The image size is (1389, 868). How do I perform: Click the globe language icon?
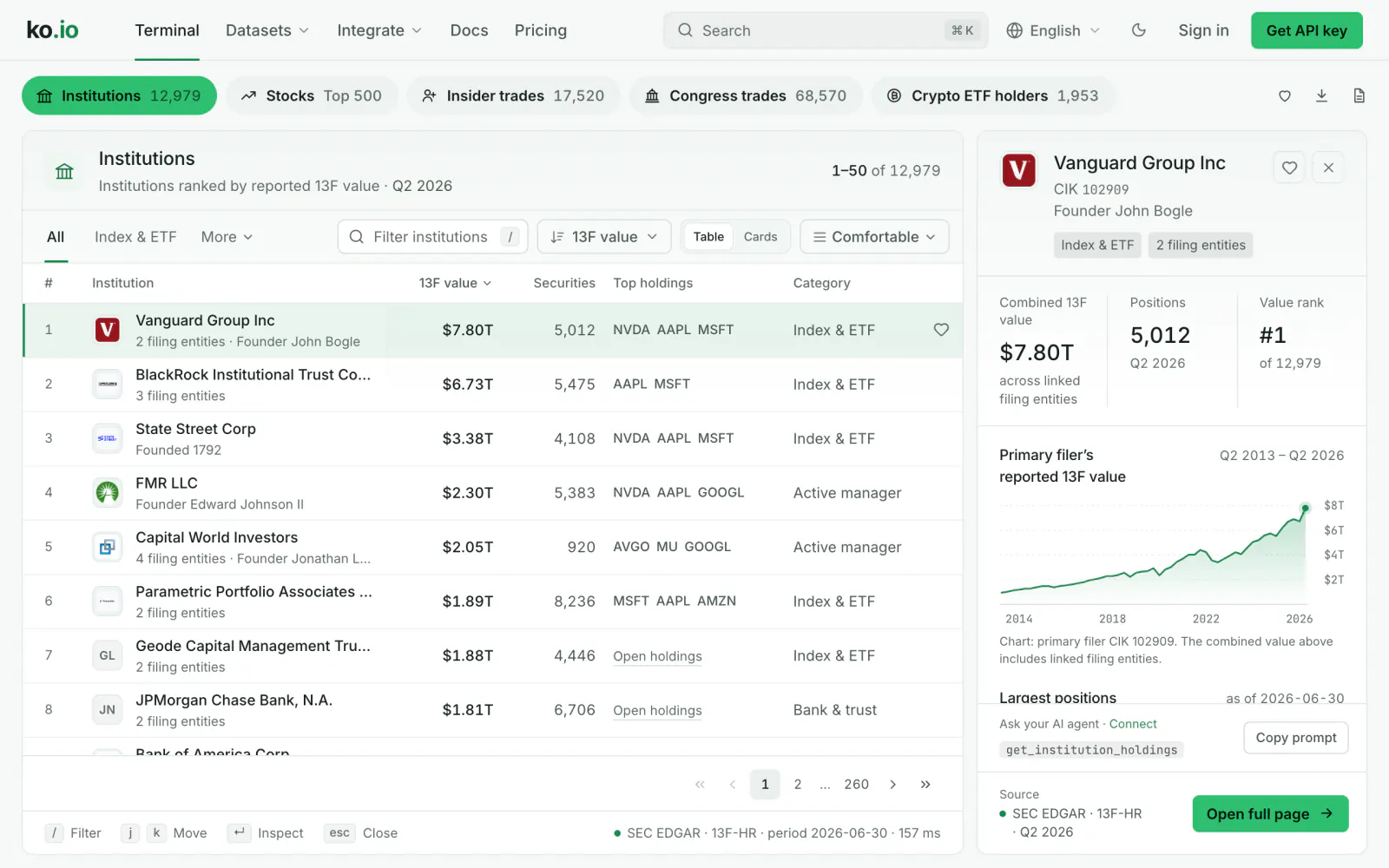[1014, 30]
